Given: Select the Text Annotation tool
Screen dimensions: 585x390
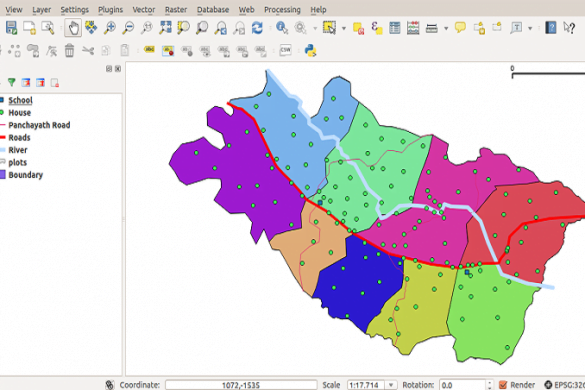Looking at the screenshot, I should (516, 28).
